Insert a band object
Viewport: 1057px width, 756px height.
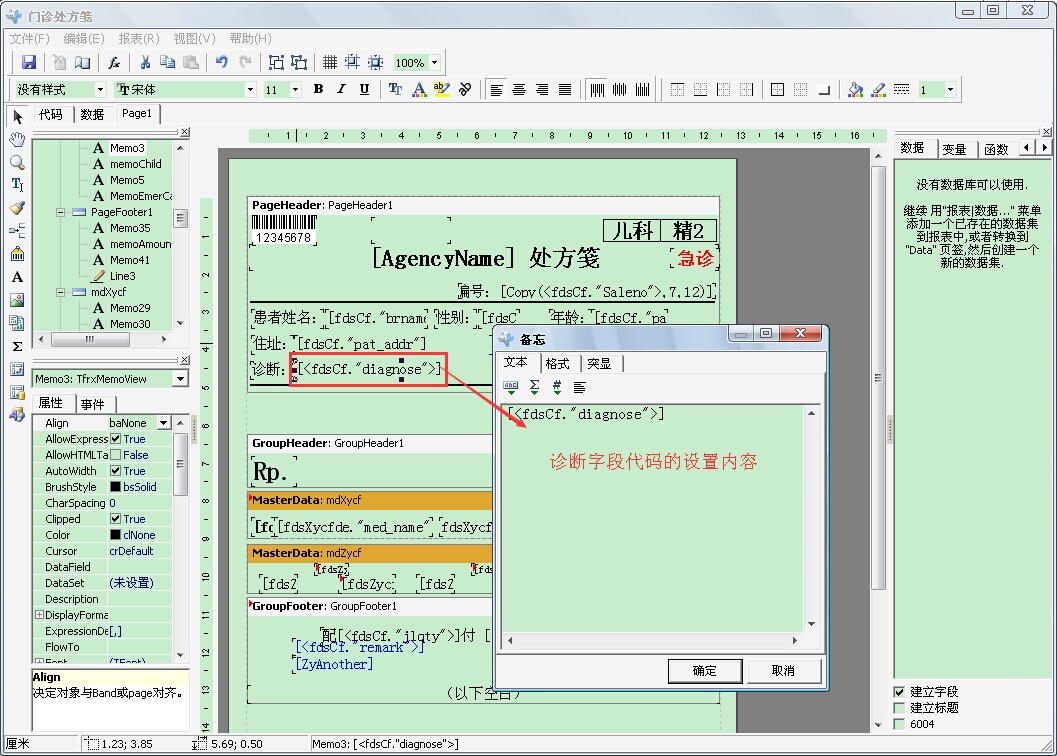[18, 231]
